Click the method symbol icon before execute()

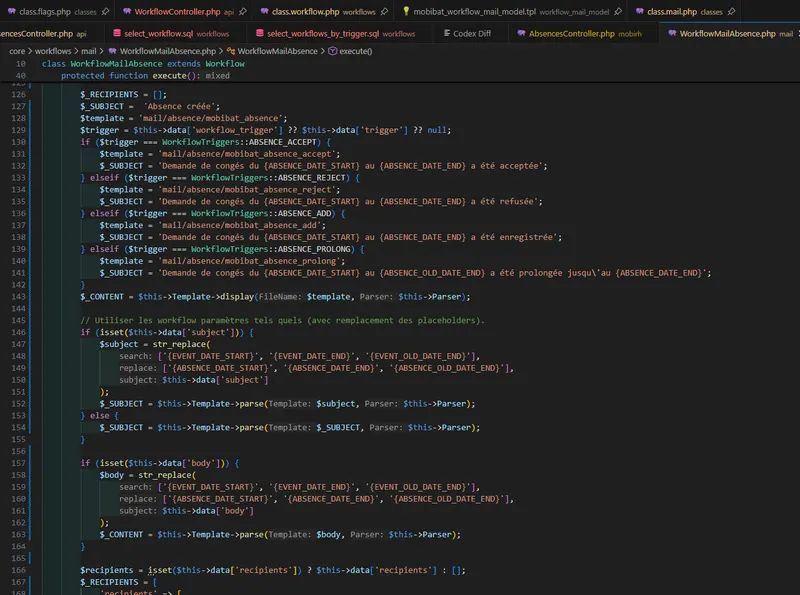332,51
